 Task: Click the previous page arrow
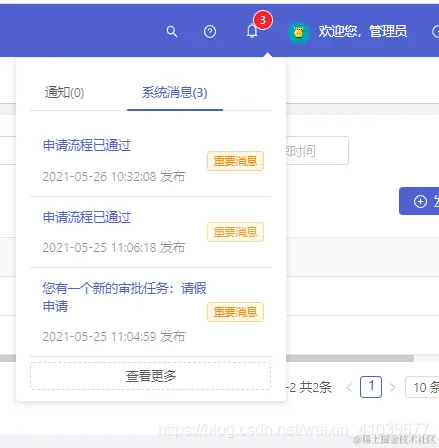(349, 387)
